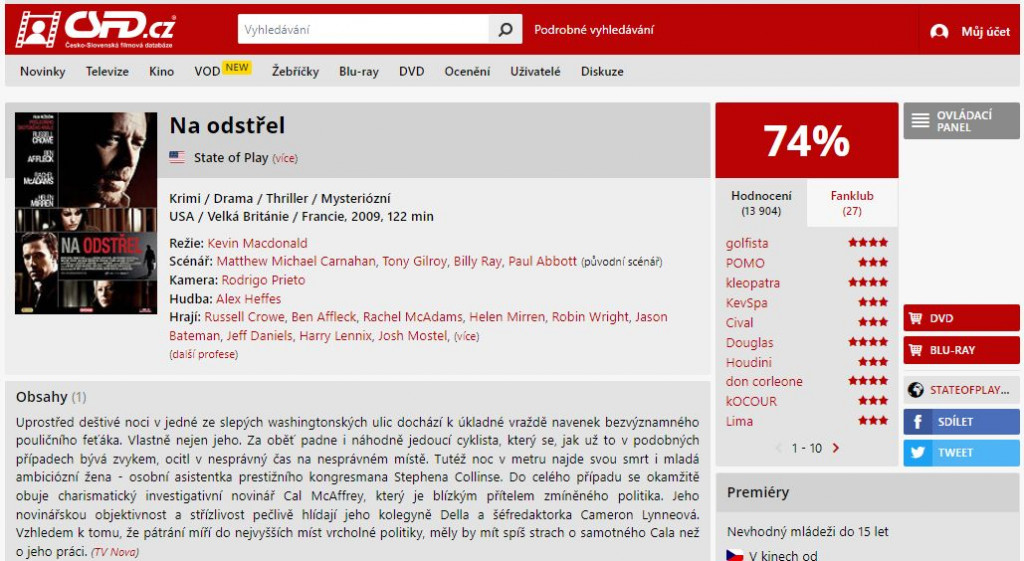Open composer Alex Heffes' page
The height and width of the screenshot is (561, 1024).
(x=248, y=298)
